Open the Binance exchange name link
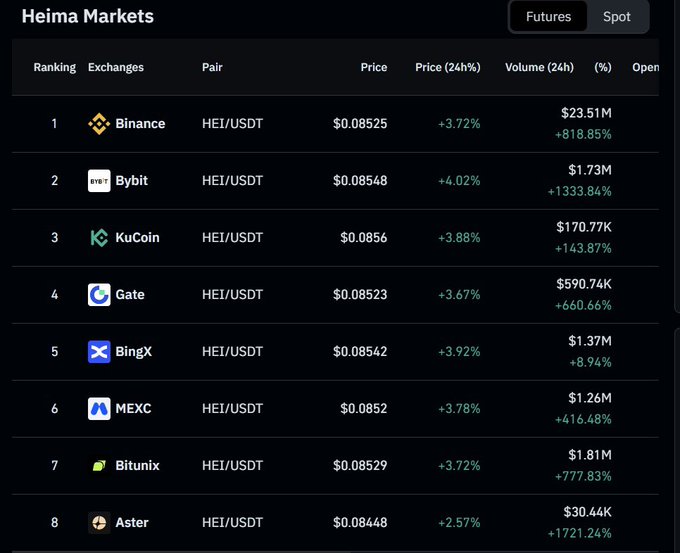Screen dimensions: 680x553 click(x=140, y=124)
